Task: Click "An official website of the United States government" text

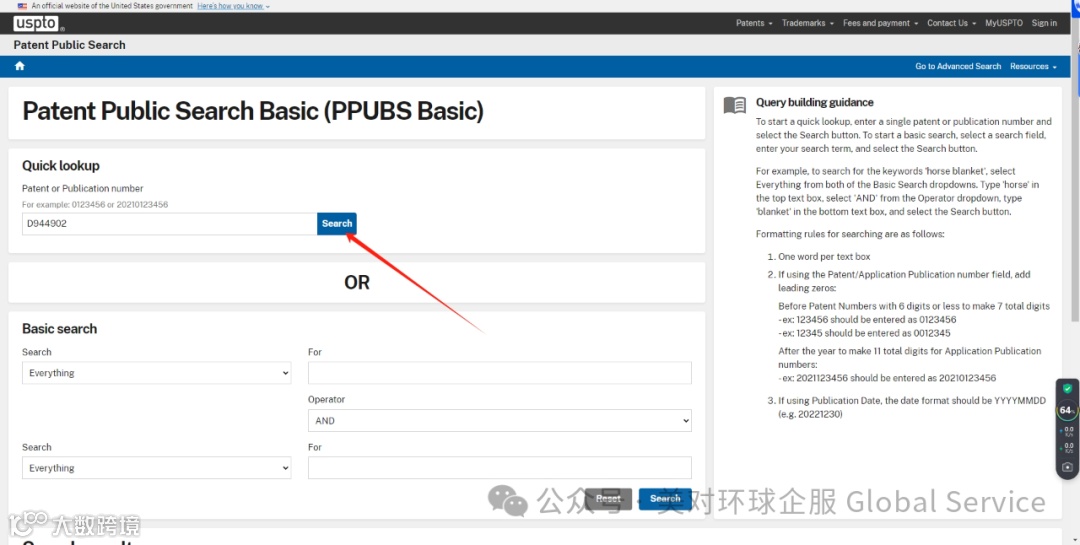Action: point(112,6)
